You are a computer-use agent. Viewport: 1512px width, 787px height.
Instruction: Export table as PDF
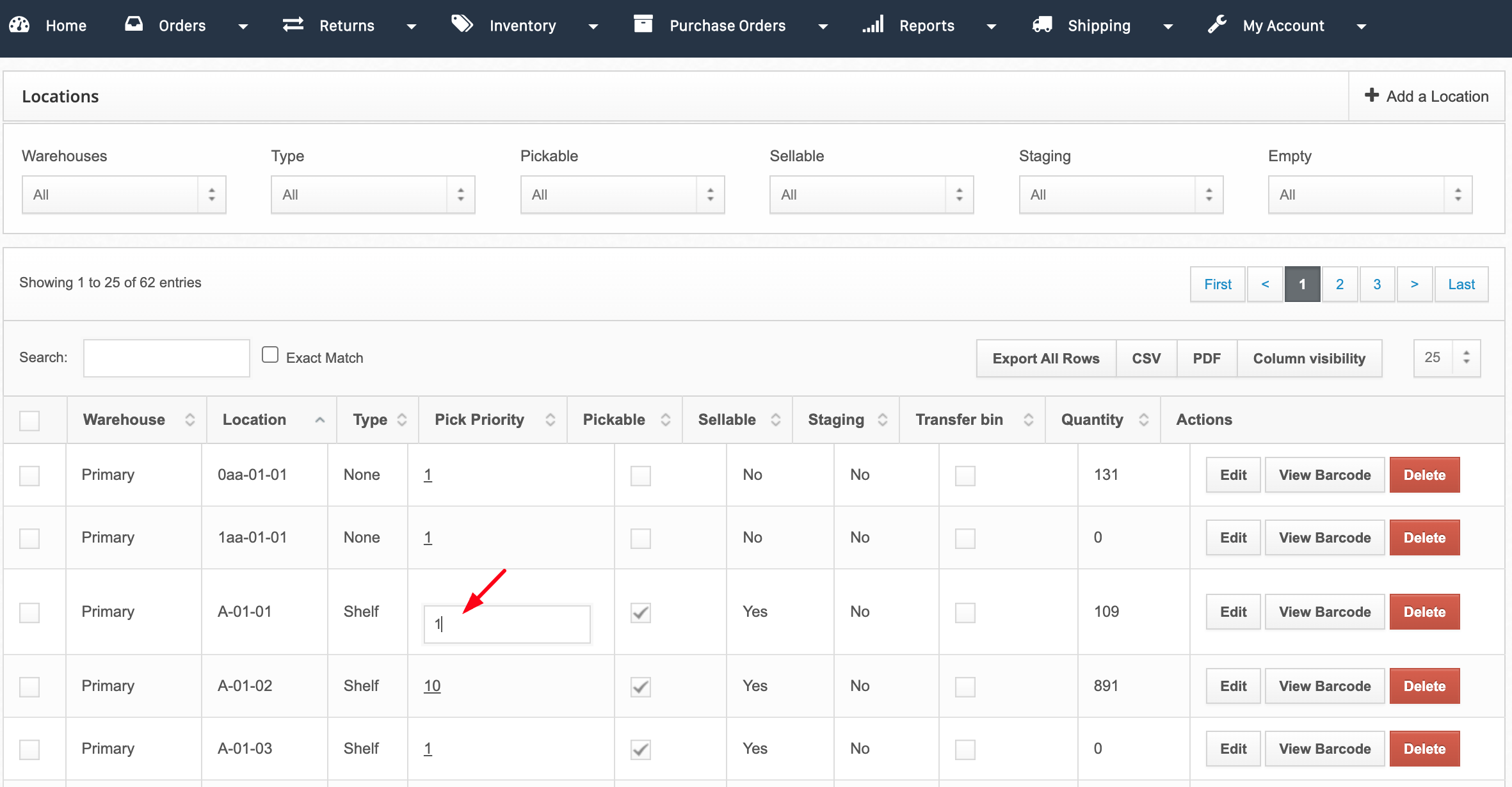click(1207, 358)
